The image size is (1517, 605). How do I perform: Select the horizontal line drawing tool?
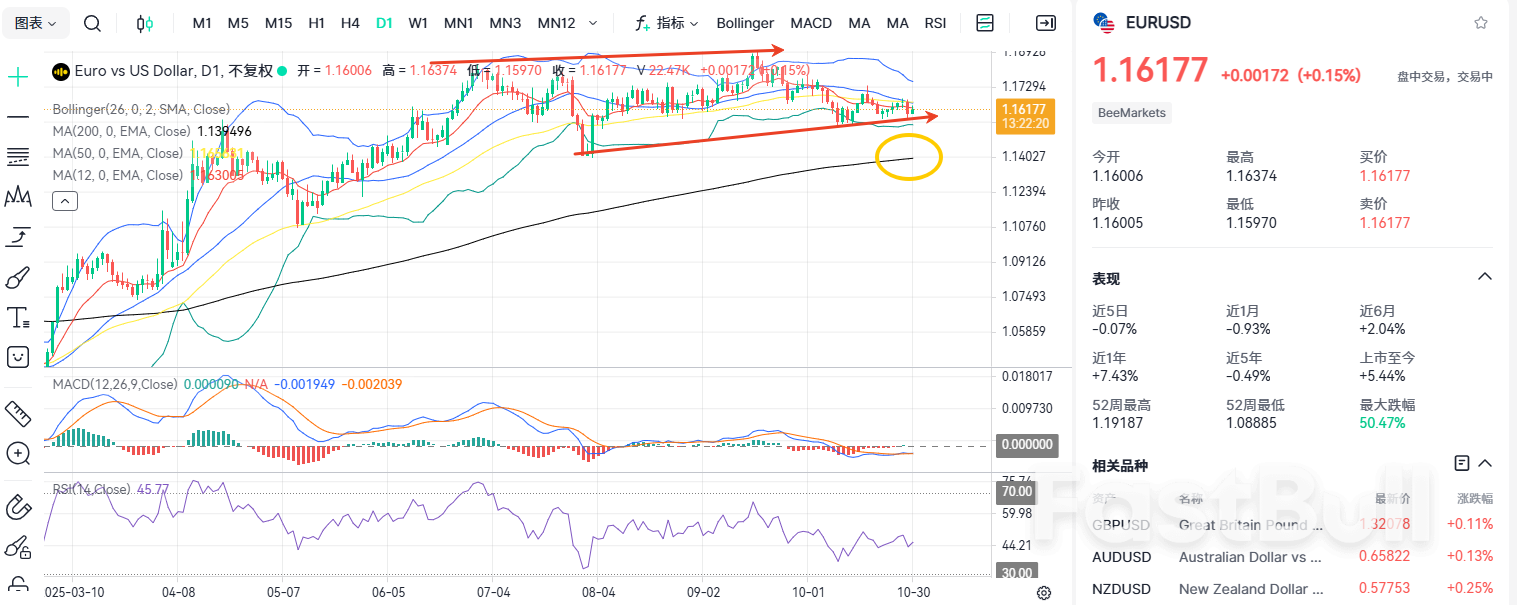tap(17, 116)
